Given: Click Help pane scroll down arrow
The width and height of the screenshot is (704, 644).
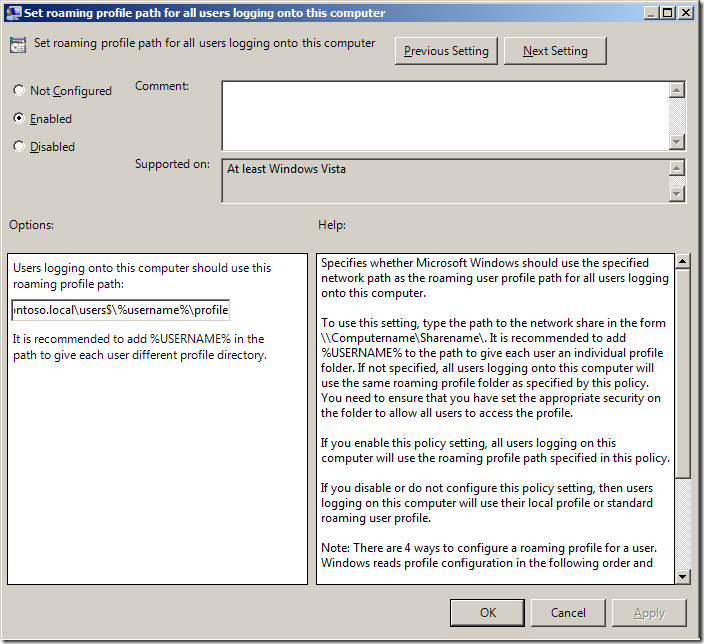Looking at the screenshot, I should tap(682, 575).
